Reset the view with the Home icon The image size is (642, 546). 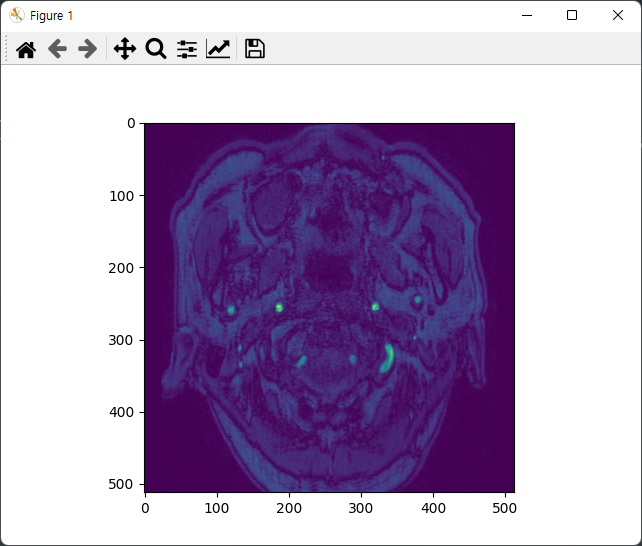[26, 50]
